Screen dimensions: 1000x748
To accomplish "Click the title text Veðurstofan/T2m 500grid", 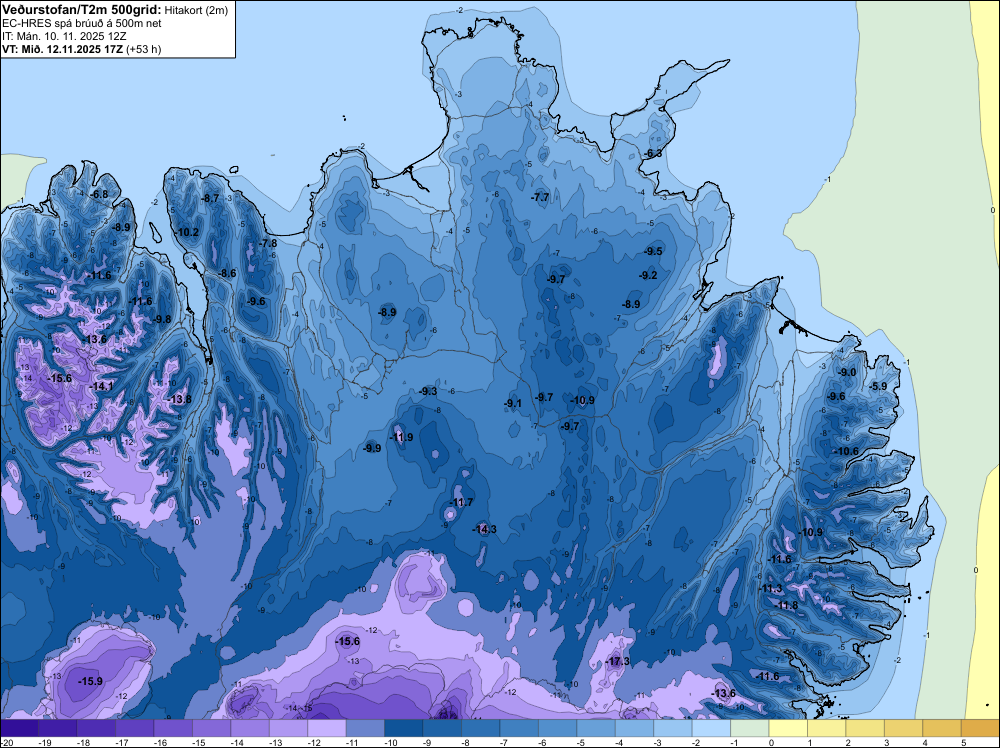I will [x=81, y=10].
